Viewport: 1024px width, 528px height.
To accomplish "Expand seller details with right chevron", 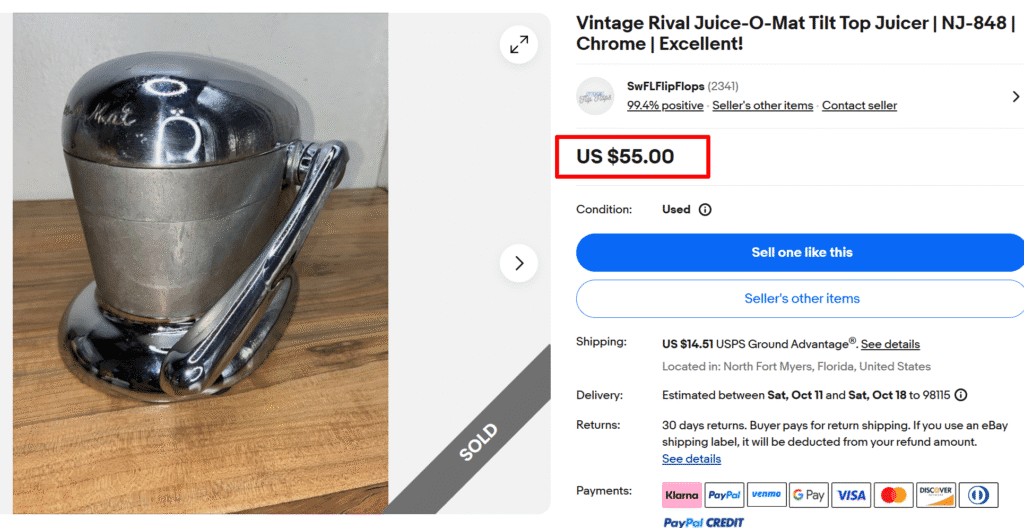I will [x=1016, y=96].
